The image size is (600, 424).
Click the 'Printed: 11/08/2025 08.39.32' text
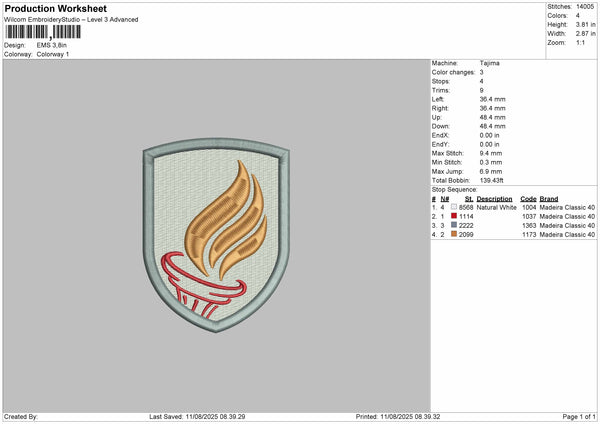(398, 417)
